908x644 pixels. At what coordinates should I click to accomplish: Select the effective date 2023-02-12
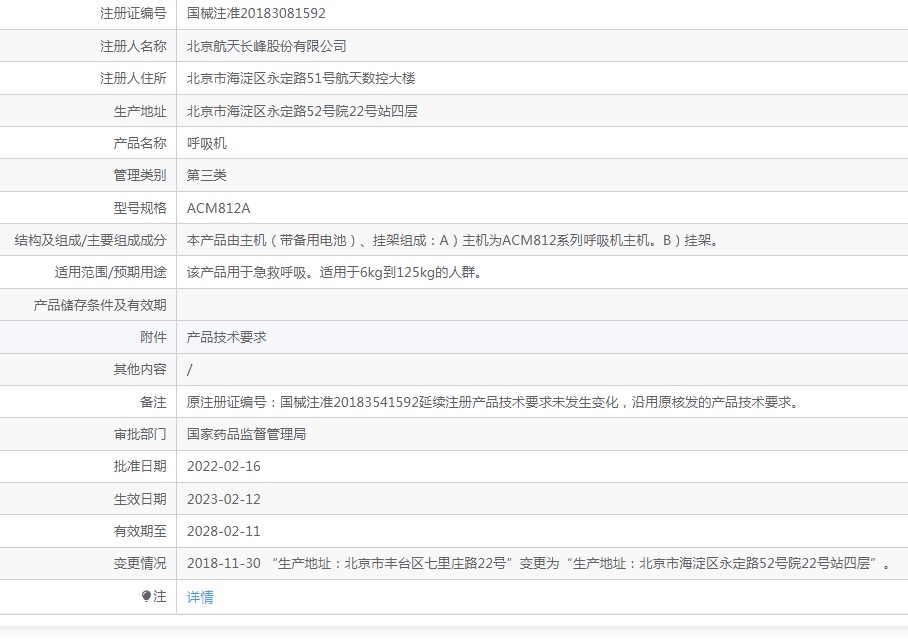[224, 499]
